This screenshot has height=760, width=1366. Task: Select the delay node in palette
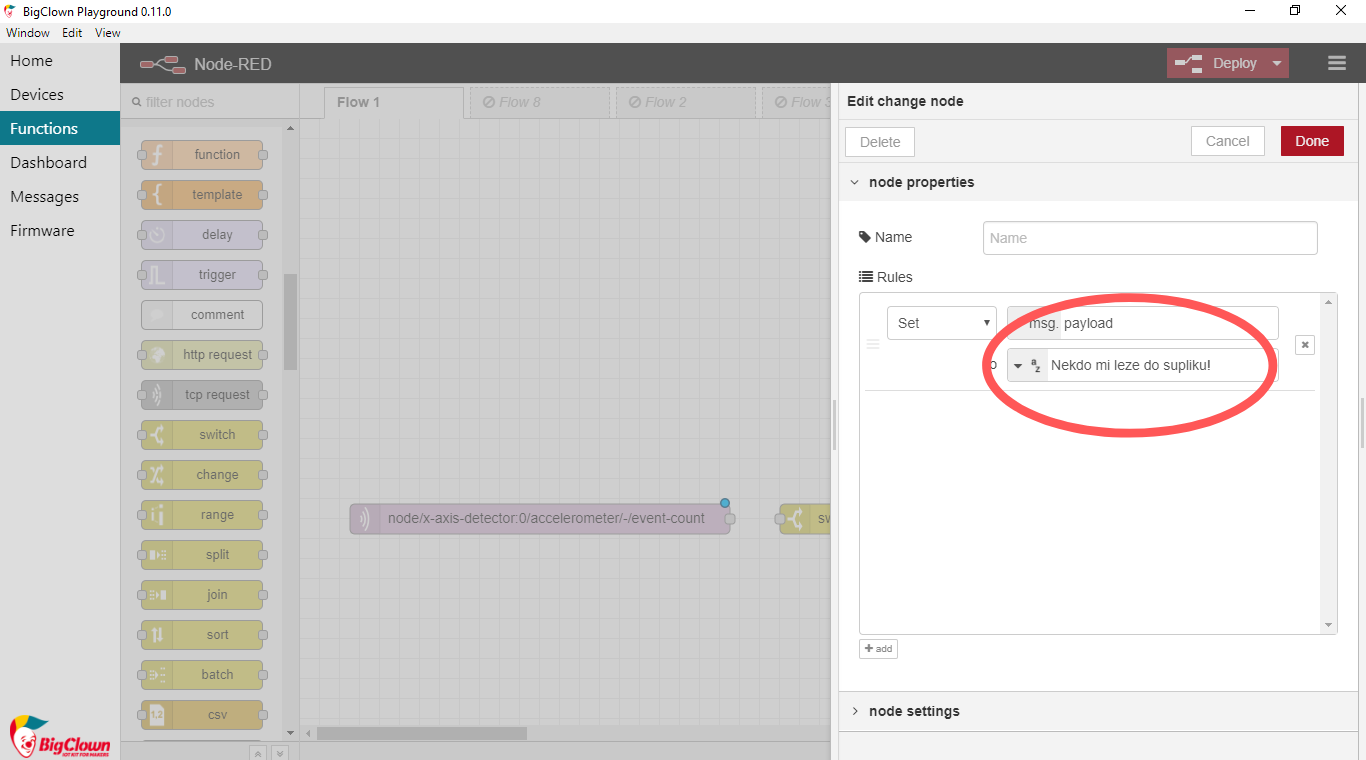pyautogui.click(x=202, y=235)
